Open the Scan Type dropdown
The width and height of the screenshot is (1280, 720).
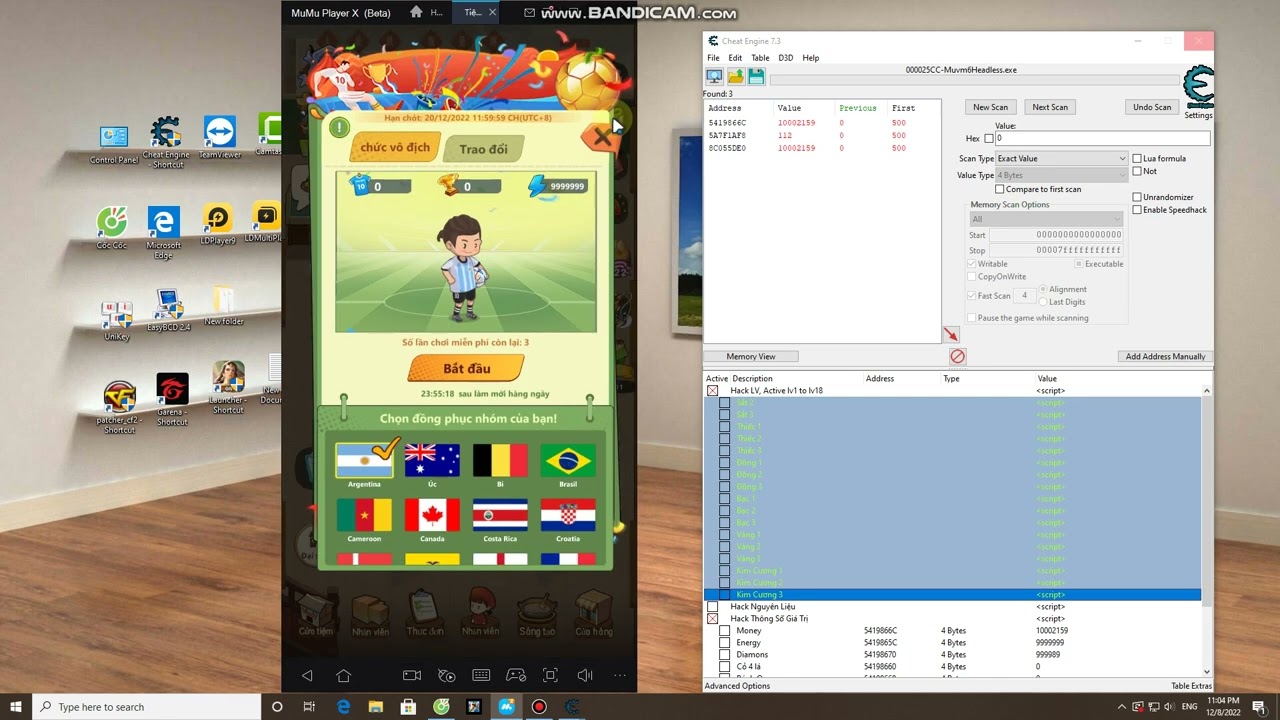click(x=1061, y=158)
